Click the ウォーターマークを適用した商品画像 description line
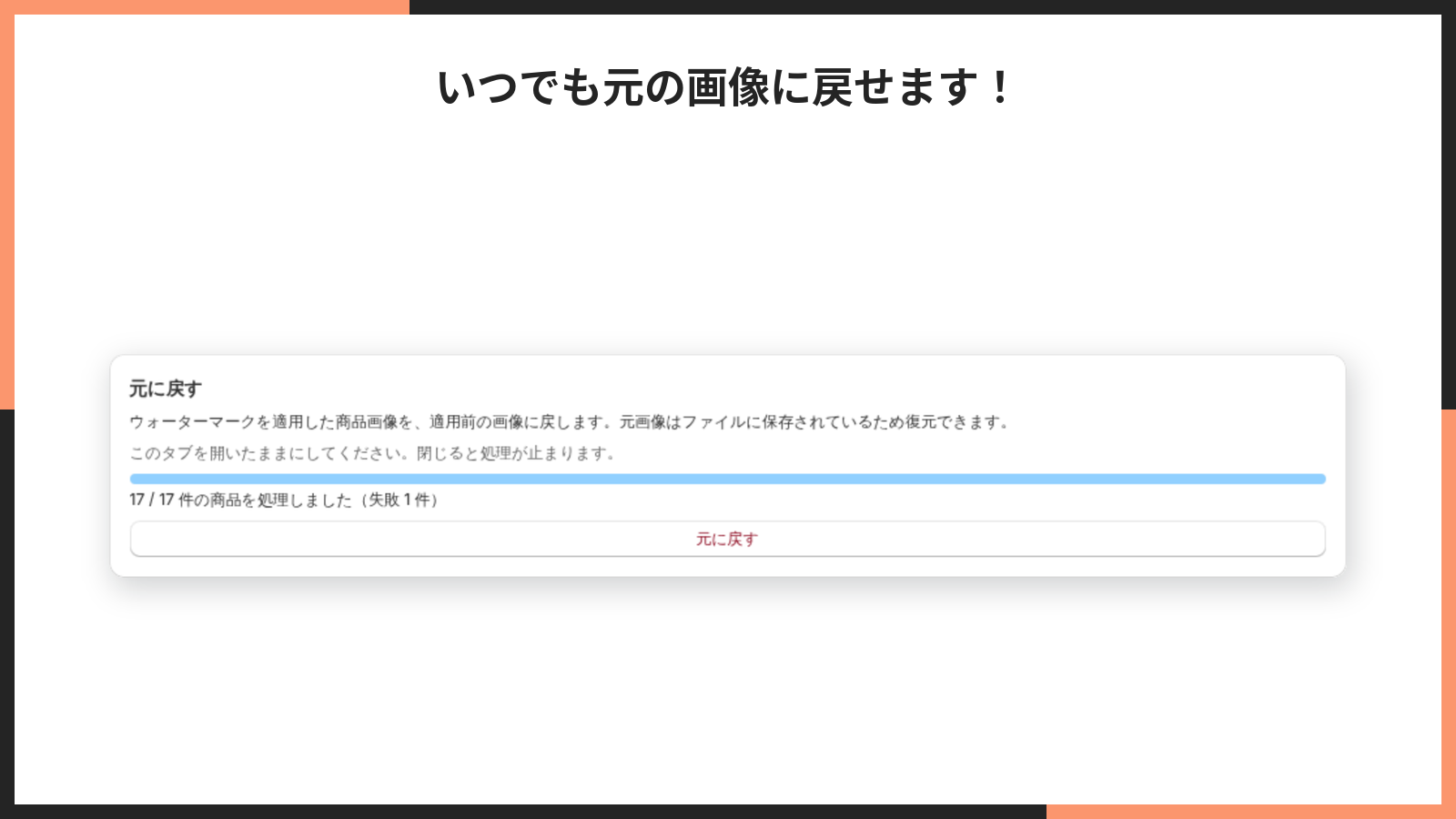The width and height of the screenshot is (1456, 819). tap(569, 422)
